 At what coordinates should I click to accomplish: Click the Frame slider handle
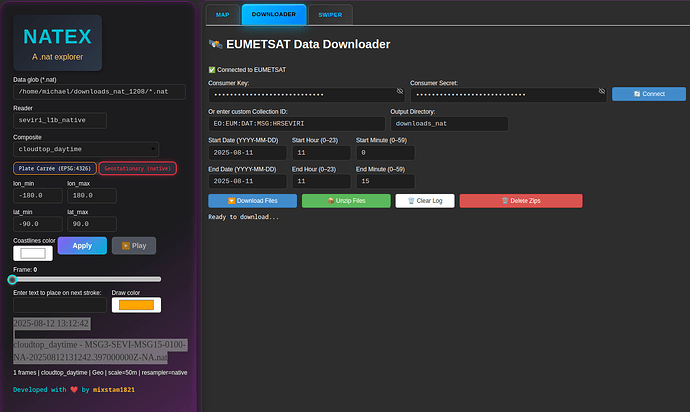pyautogui.click(x=13, y=280)
